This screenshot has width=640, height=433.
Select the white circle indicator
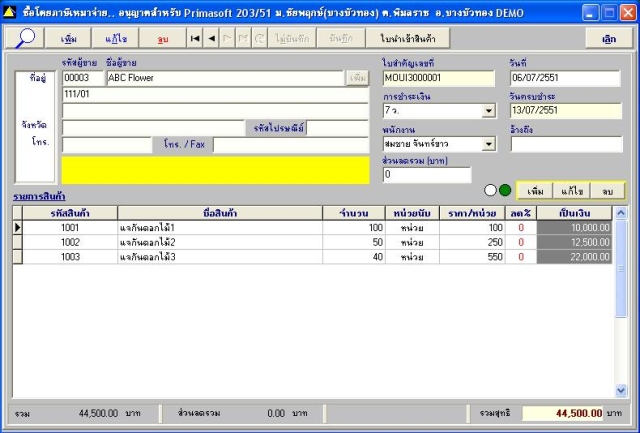coord(490,190)
